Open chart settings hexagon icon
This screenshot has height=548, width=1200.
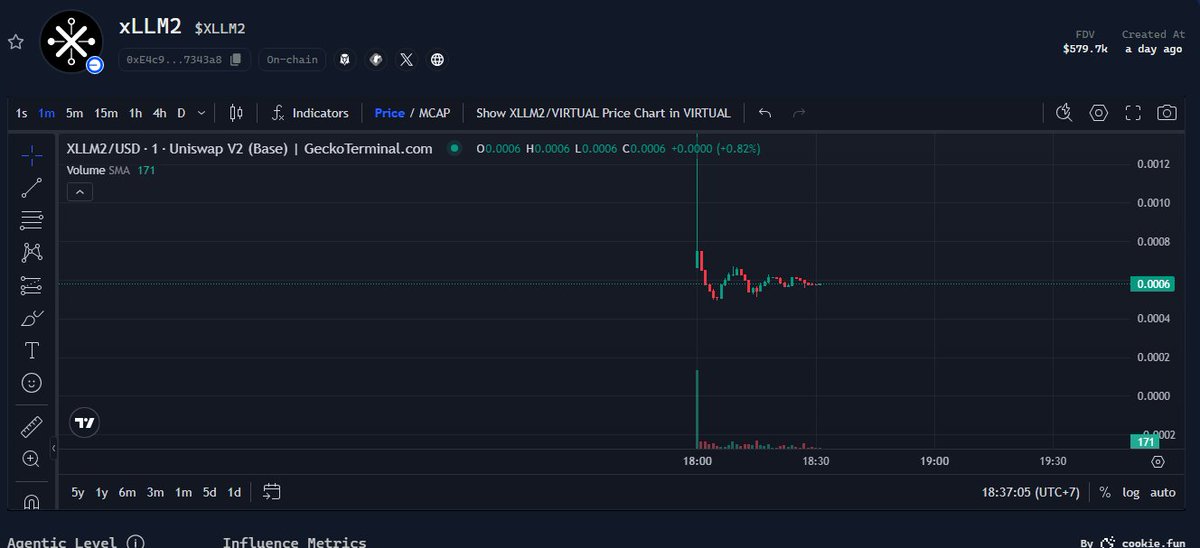click(1099, 113)
